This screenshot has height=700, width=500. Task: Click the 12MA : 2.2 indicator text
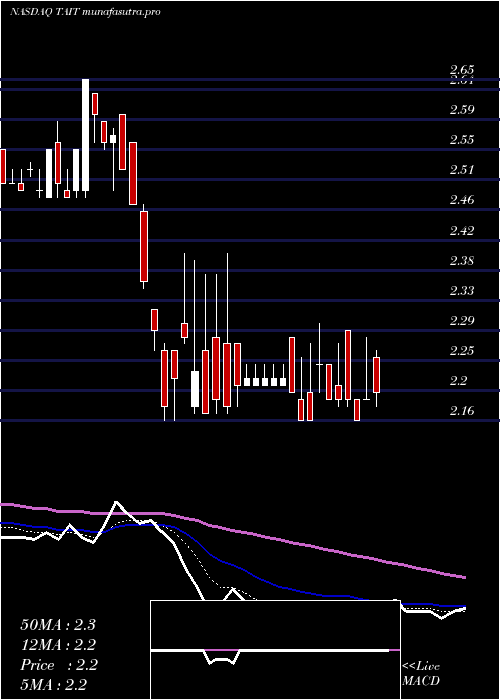coord(58,645)
